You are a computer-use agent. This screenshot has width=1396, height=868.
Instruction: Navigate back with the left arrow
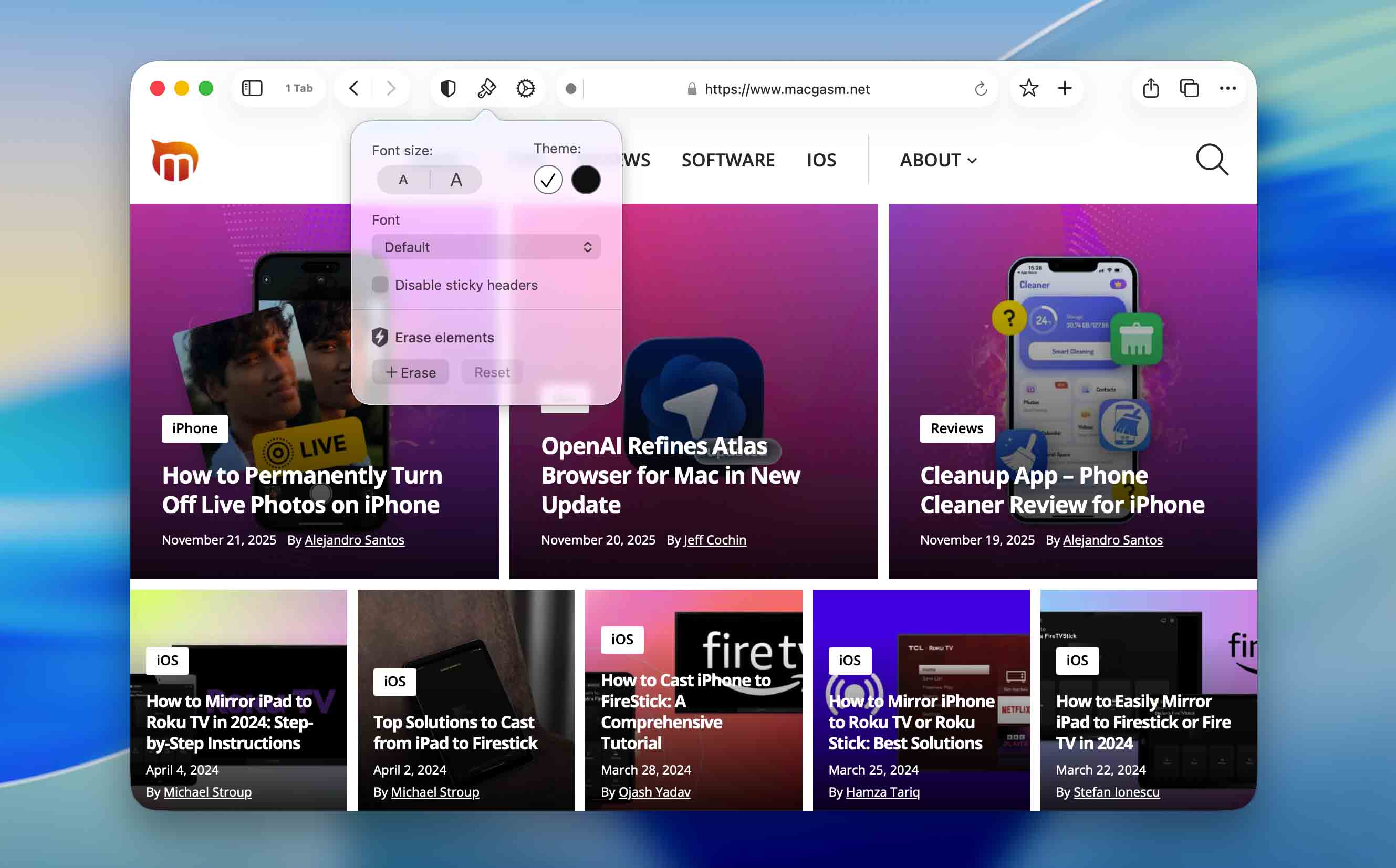(353, 88)
